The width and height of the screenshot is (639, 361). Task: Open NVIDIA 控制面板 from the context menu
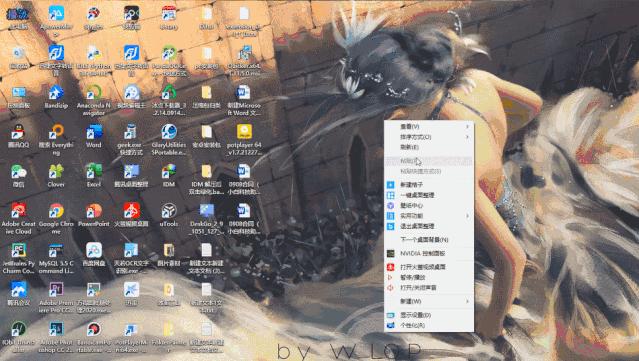(x=429, y=253)
